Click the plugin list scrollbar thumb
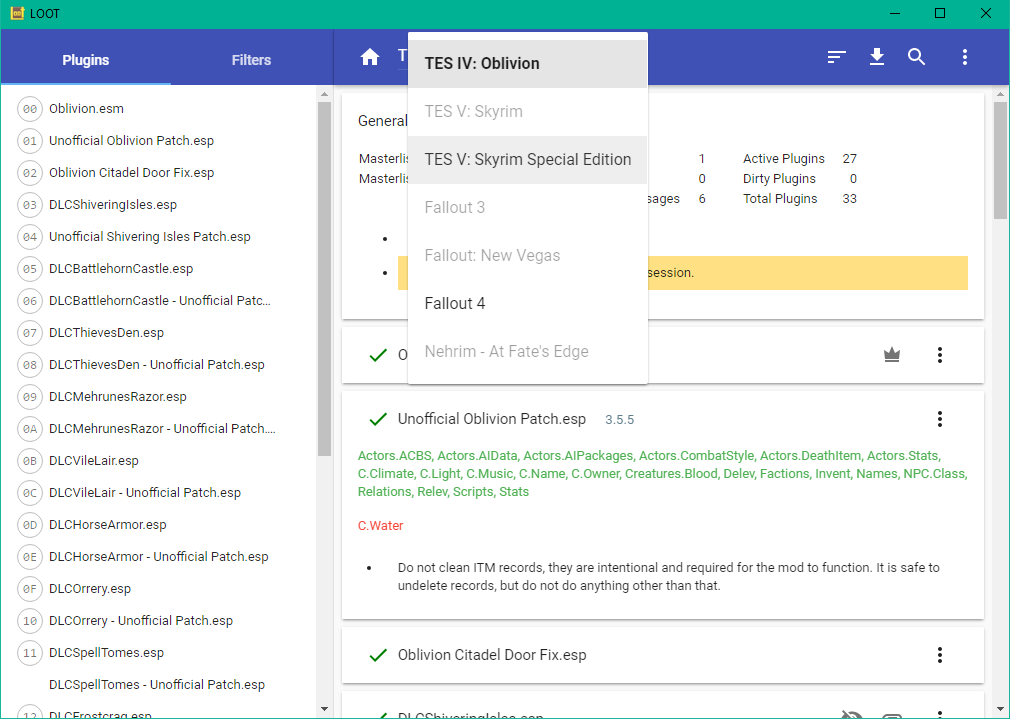Screen dimensions: 1010x719 pos(324,278)
